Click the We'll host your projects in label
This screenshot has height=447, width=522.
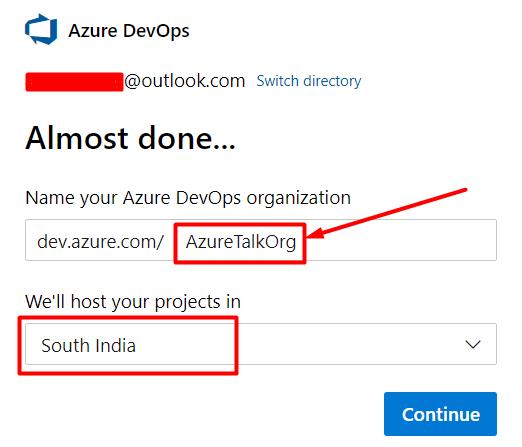[133, 302]
